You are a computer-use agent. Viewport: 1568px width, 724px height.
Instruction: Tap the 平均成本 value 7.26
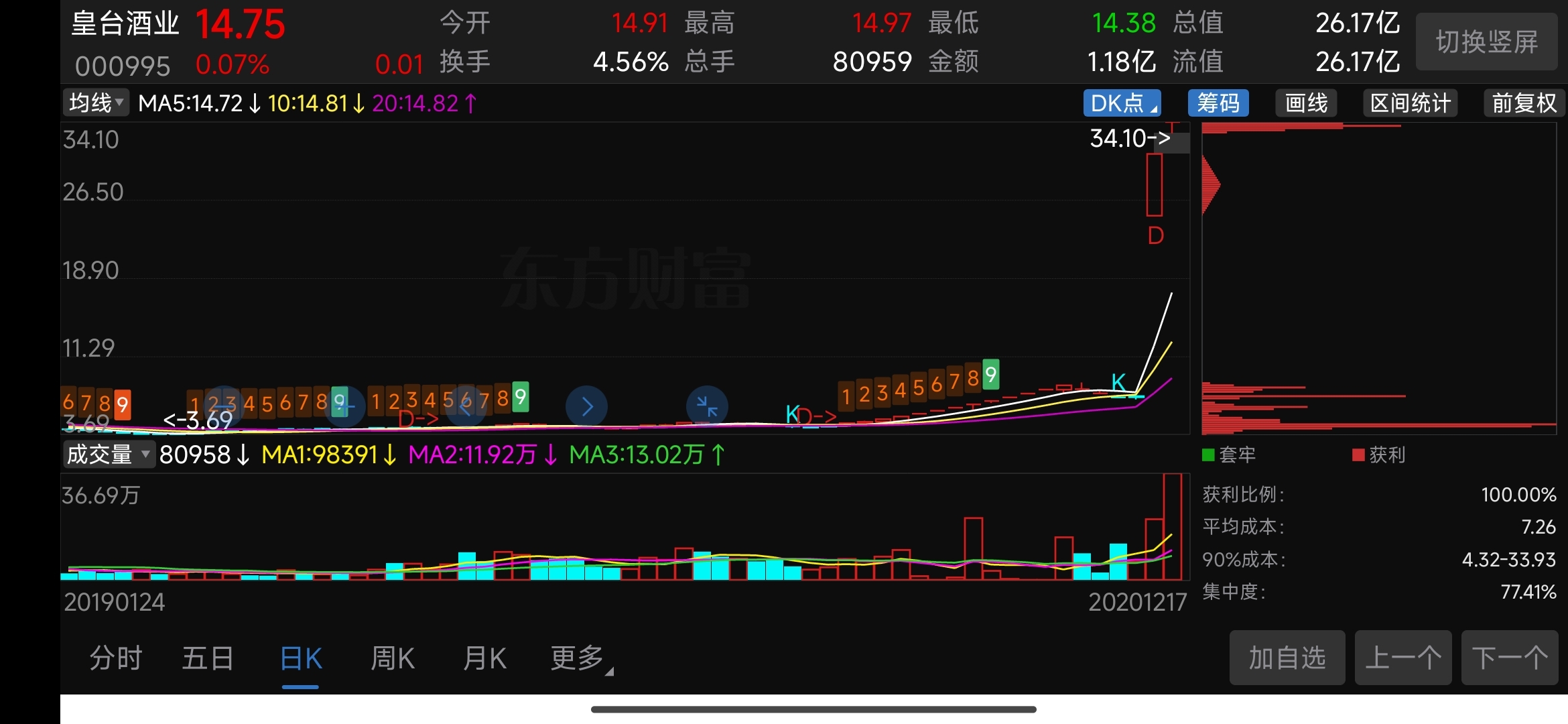tap(1539, 527)
